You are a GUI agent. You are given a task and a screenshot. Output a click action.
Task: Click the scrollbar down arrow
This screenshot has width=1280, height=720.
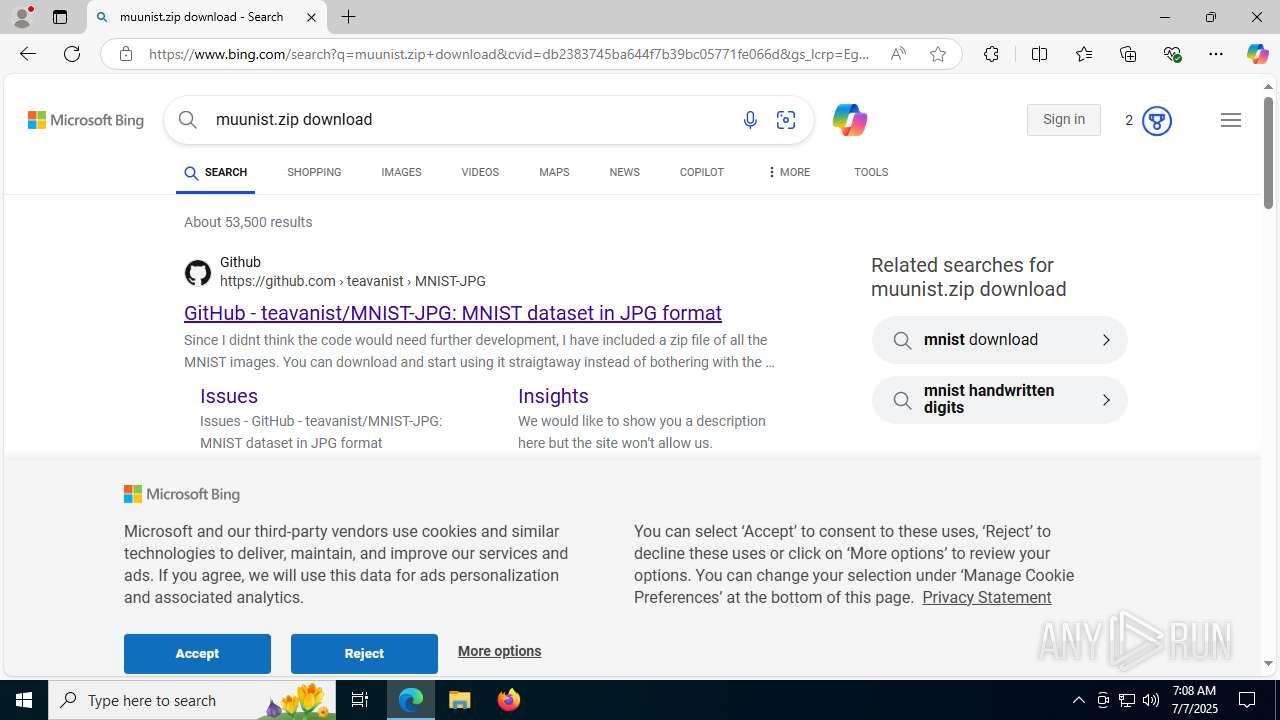(1268, 663)
